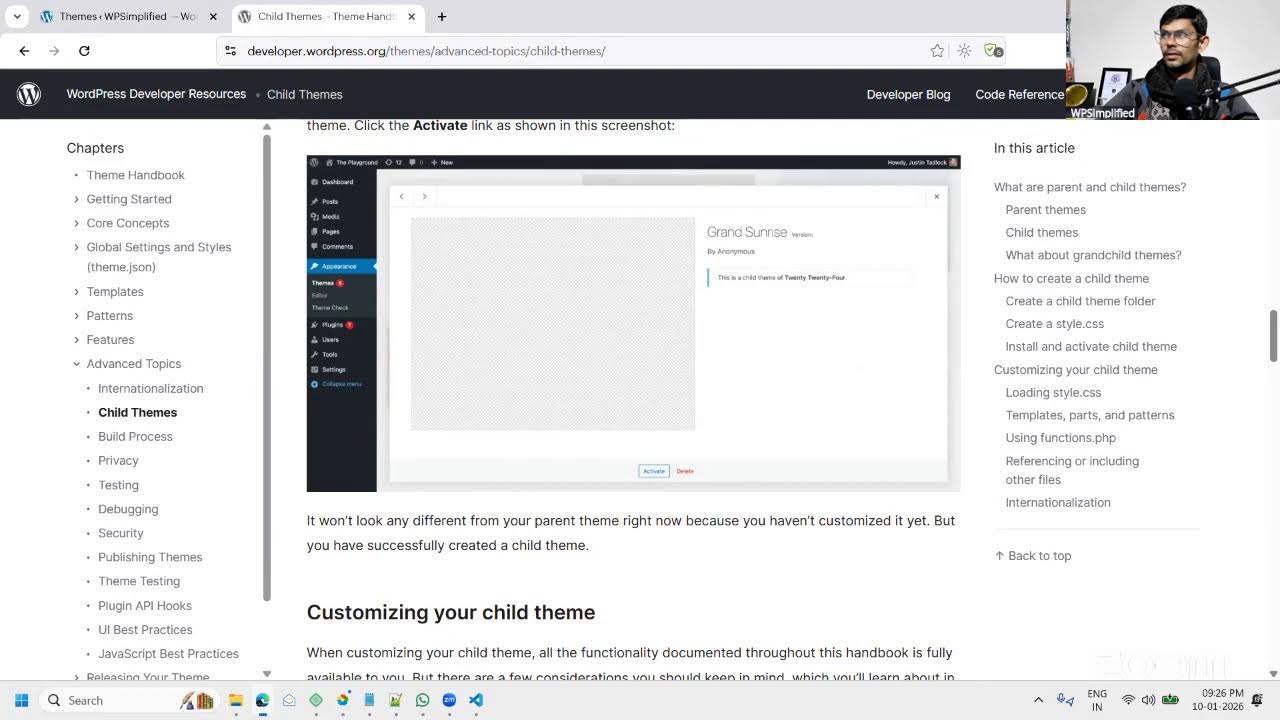1280x720 pixels.
Task: Open Zoom from the taskbar
Action: point(449,700)
